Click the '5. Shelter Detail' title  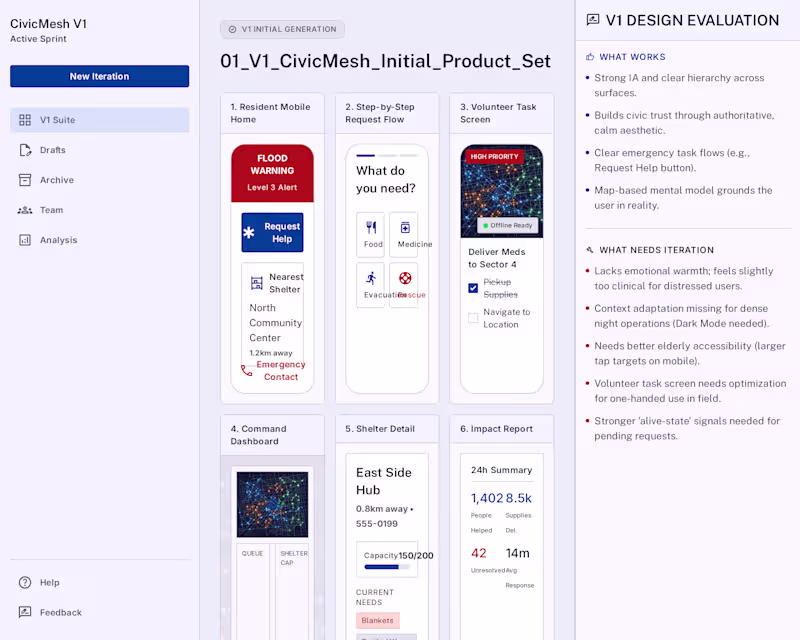click(x=380, y=429)
